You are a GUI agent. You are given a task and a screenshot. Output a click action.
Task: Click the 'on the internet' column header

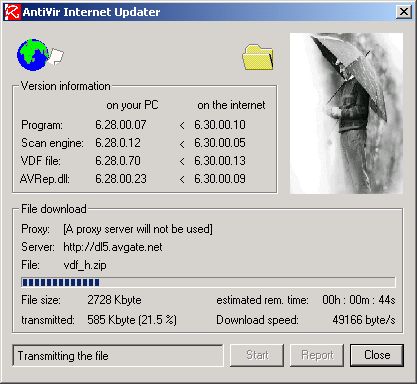(x=231, y=105)
